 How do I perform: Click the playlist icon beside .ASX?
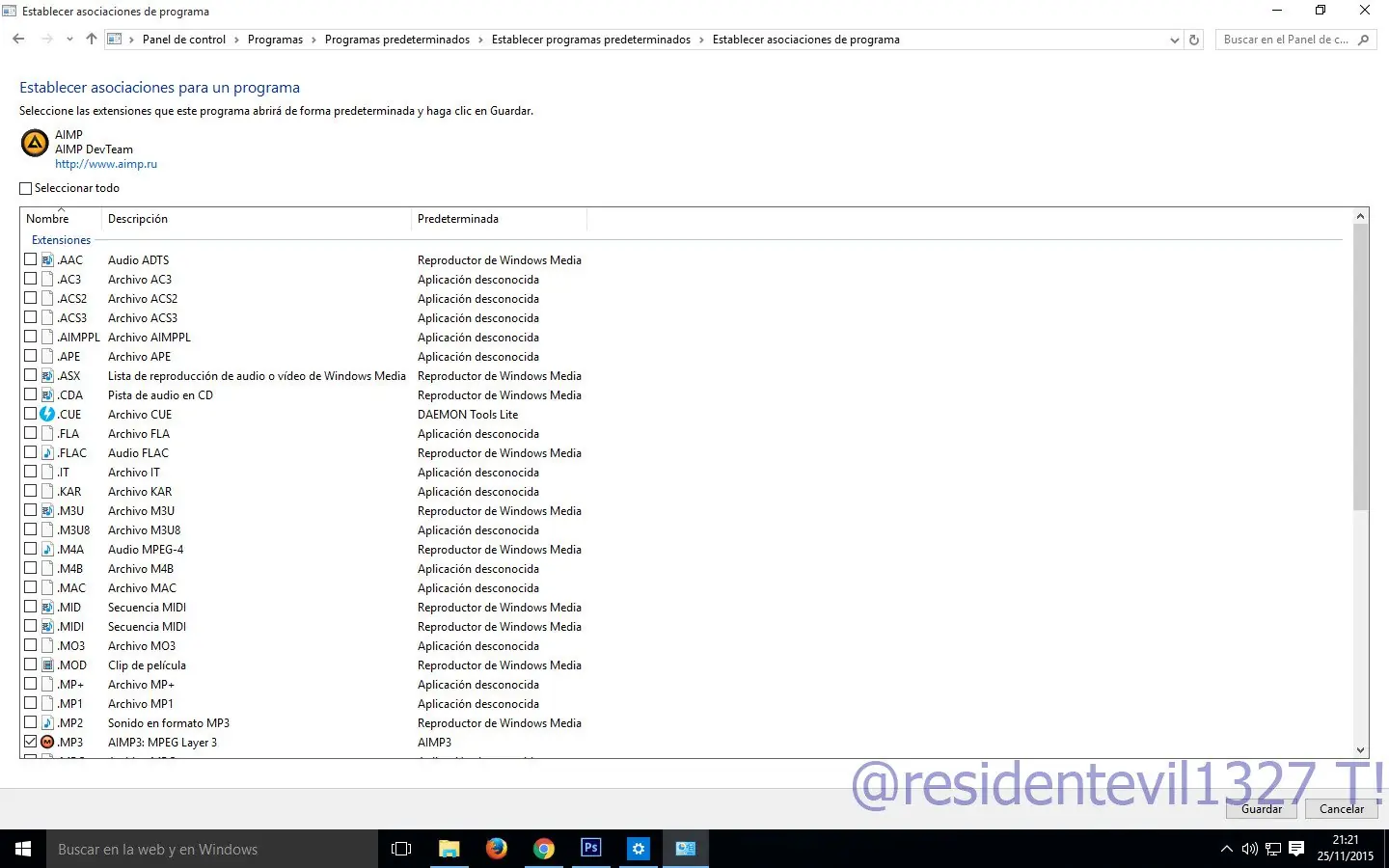47,375
